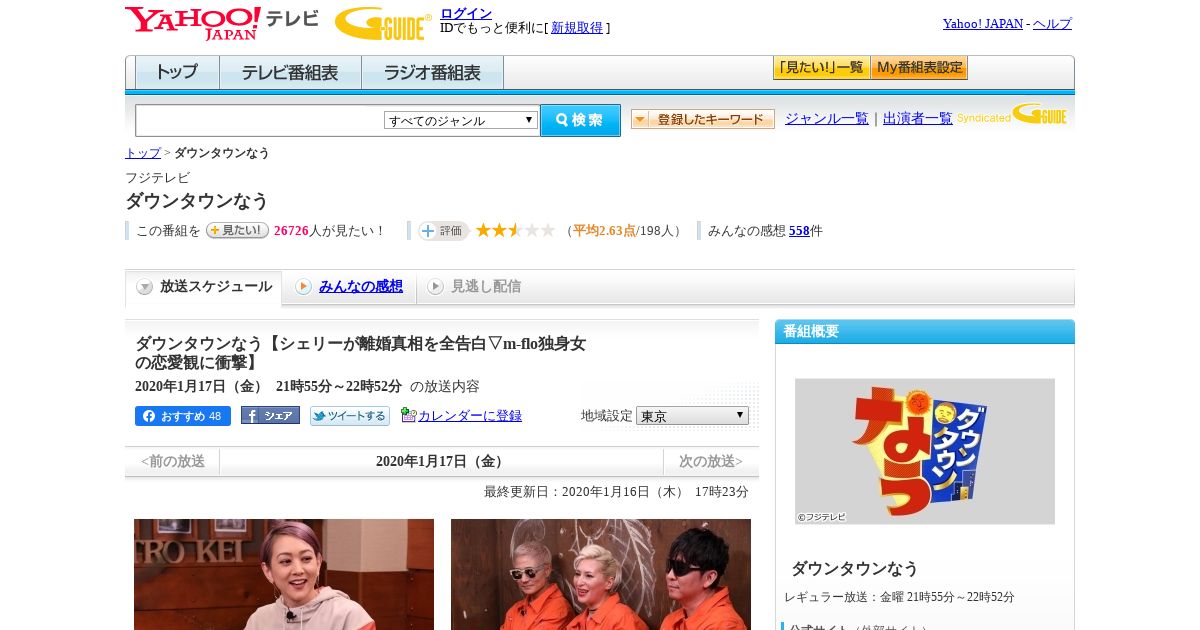Open the woman with purple hair photo

(x=284, y=574)
